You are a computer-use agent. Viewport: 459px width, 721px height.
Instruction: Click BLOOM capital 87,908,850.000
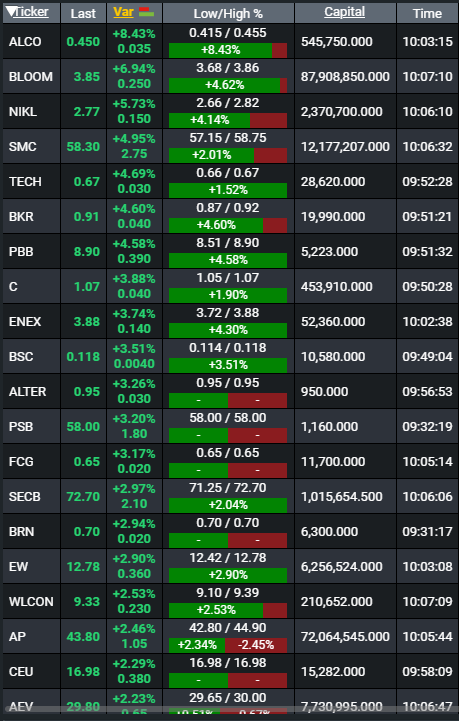pyautogui.click(x=345, y=76)
